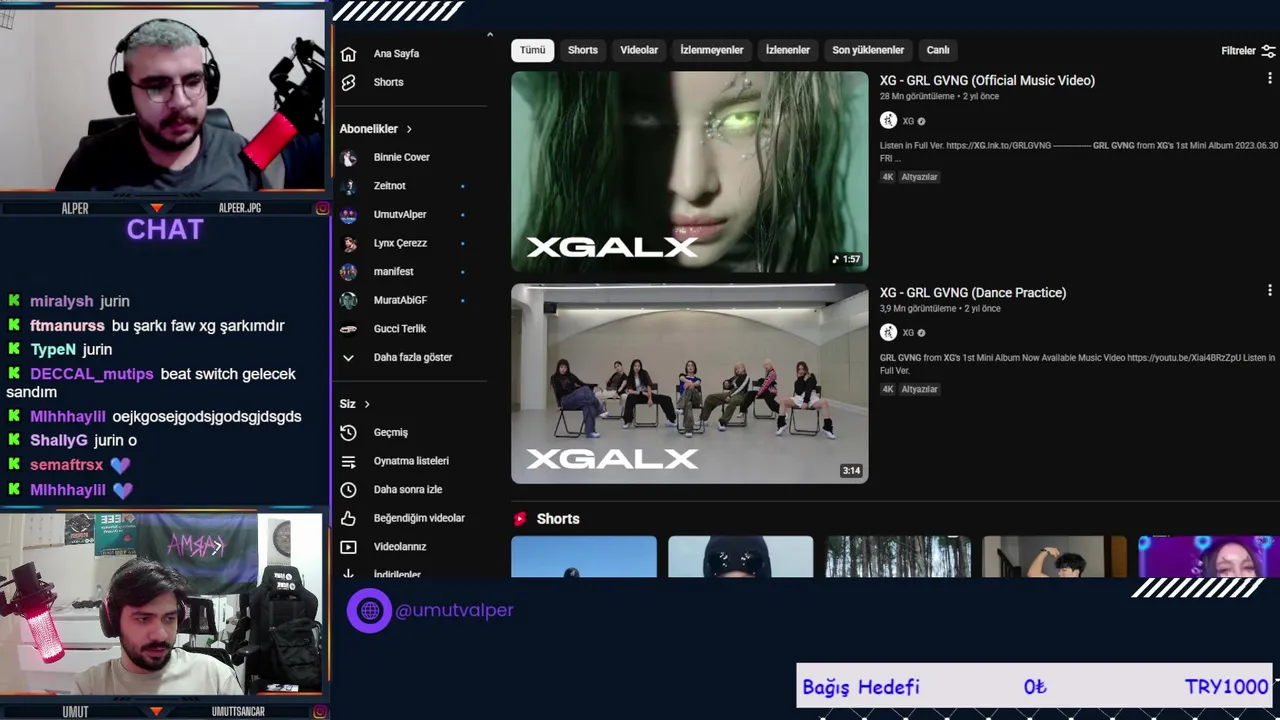Click chat username semaftrsx
Image resolution: width=1280 pixels, height=720 pixels.
point(66,465)
